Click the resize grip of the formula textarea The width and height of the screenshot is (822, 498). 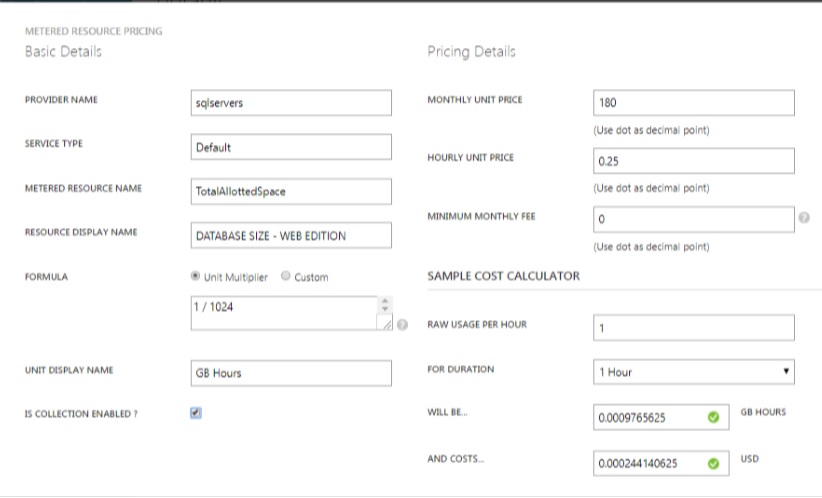pyautogui.click(x=386, y=324)
